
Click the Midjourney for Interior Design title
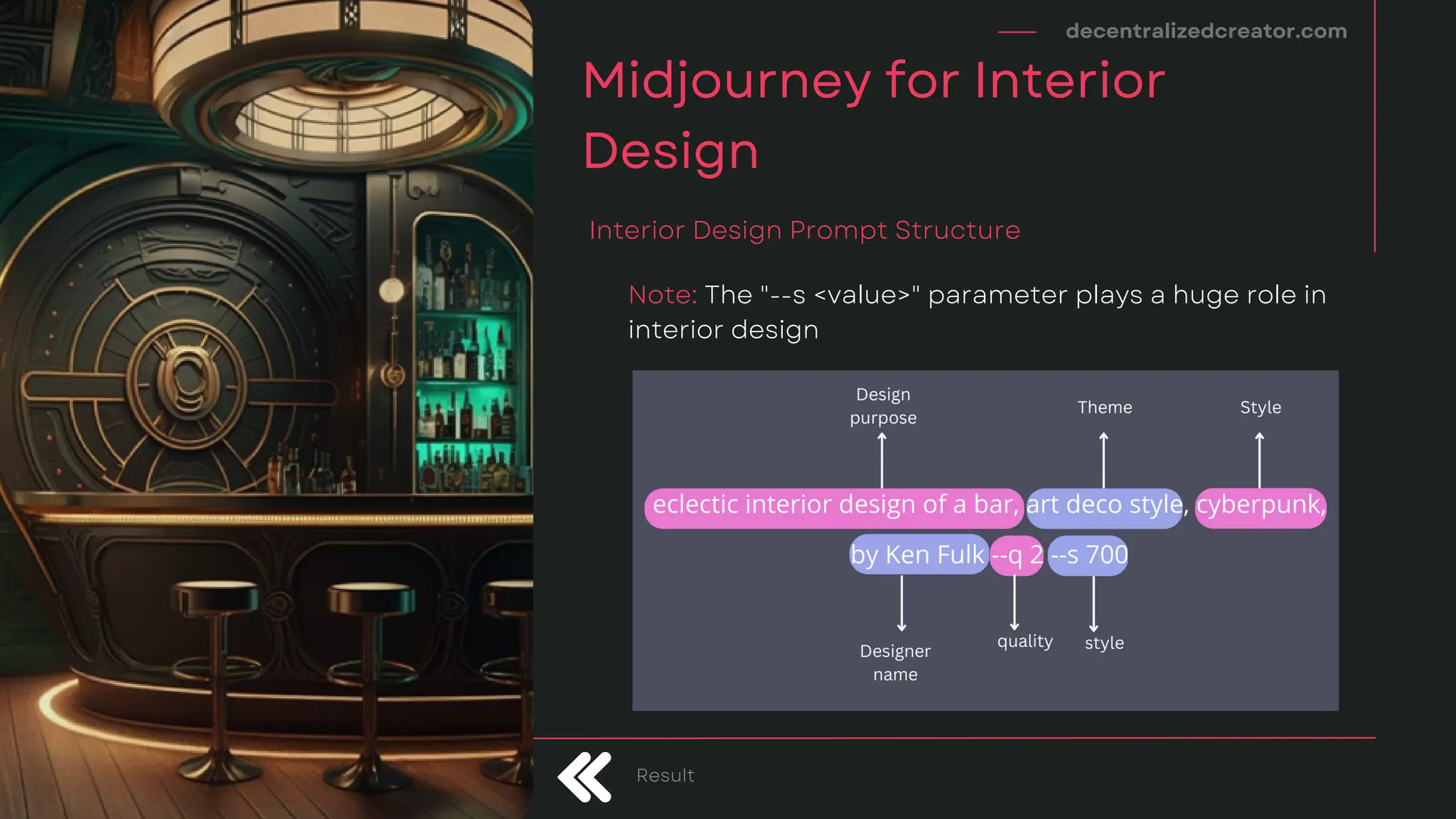click(873, 114)
